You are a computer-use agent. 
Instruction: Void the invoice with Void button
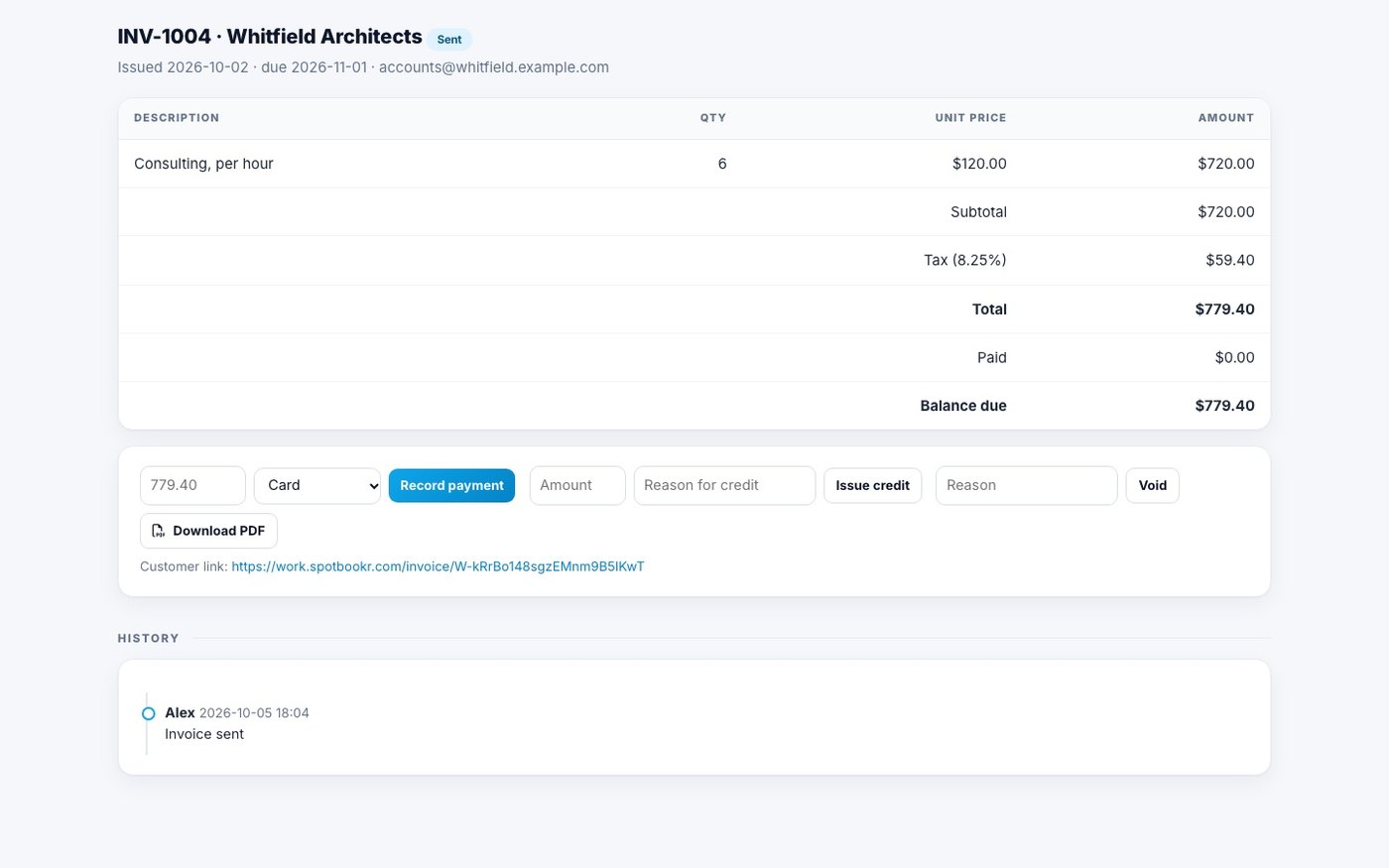(x=1153, y=485)
